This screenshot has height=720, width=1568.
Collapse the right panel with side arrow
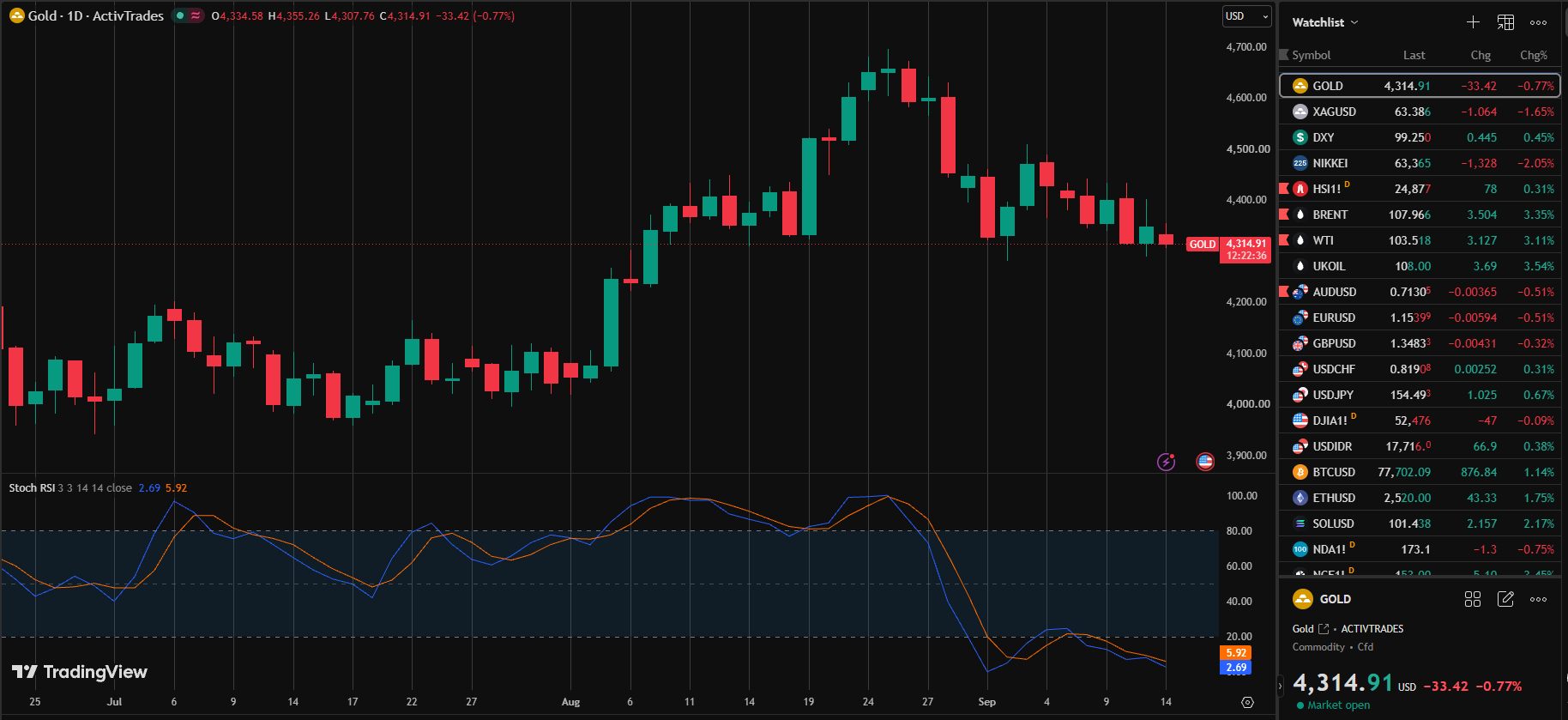[x=1281, y=686]
